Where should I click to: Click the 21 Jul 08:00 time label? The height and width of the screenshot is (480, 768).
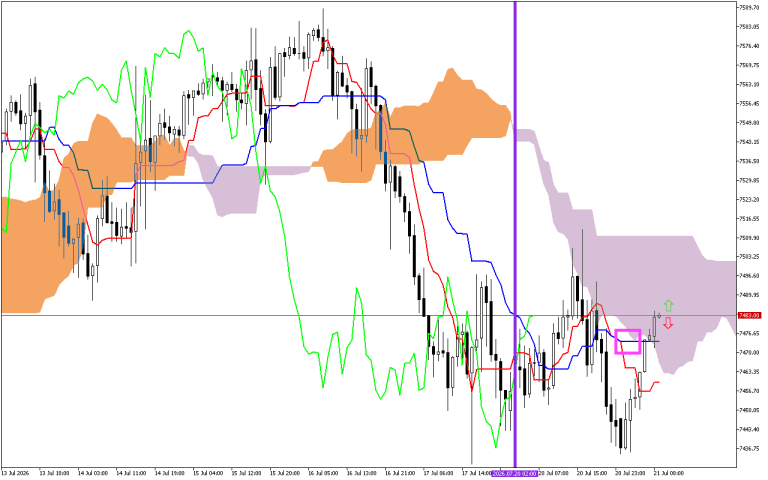click(x=670, y=474)
